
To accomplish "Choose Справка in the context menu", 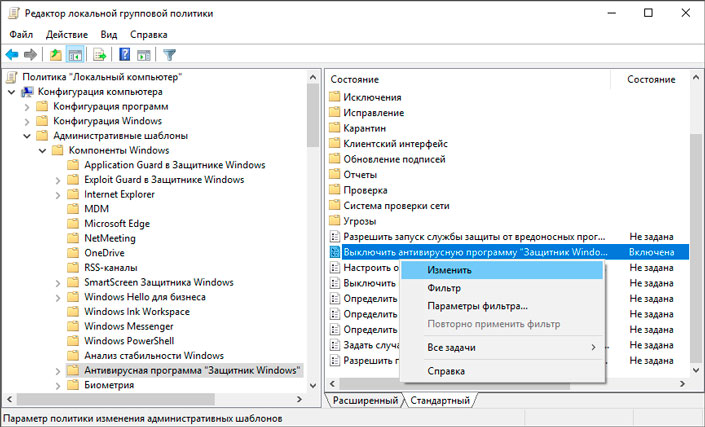I will (x=502, y=371).
